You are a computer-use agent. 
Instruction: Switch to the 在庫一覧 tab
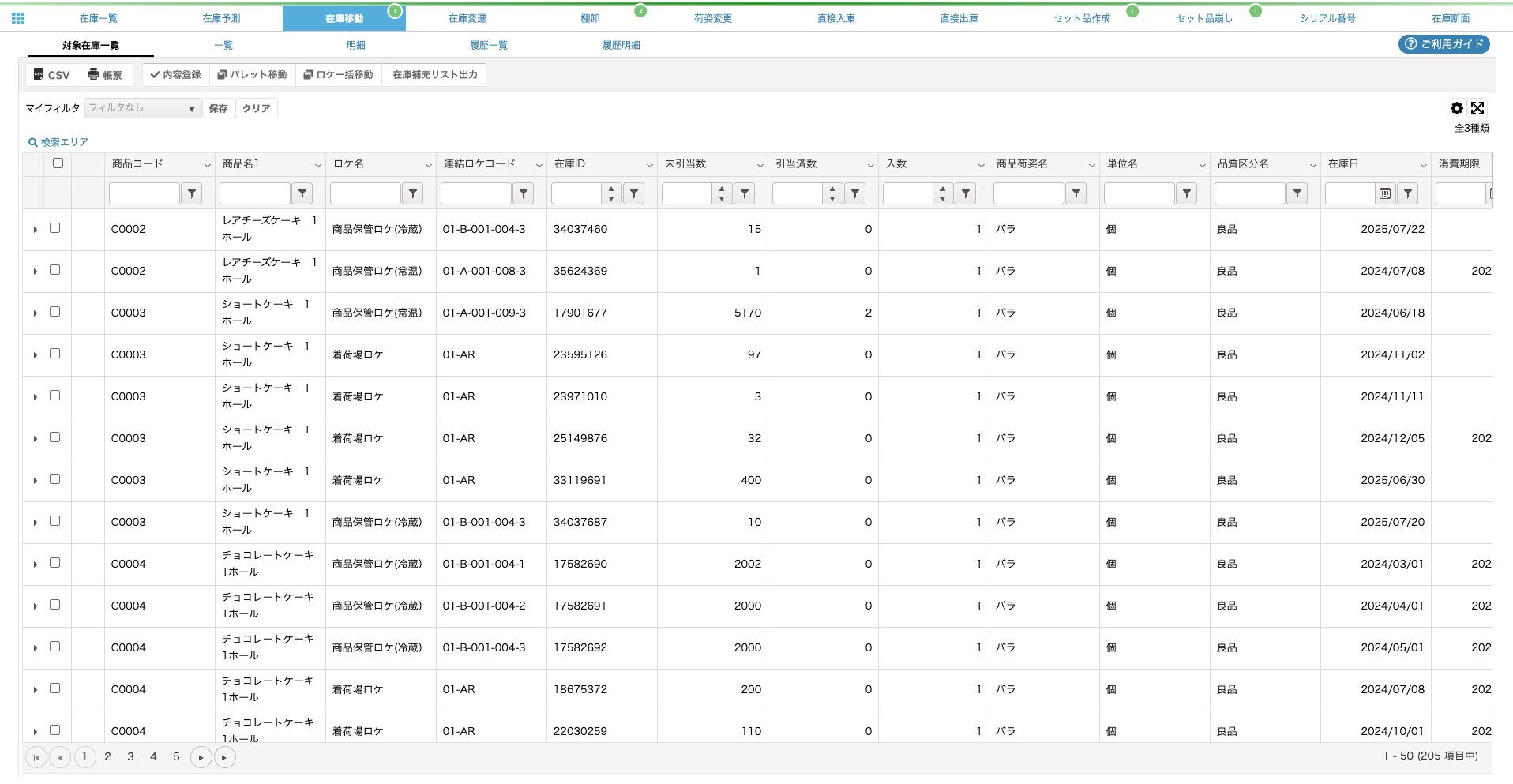(x=98, y=18)
